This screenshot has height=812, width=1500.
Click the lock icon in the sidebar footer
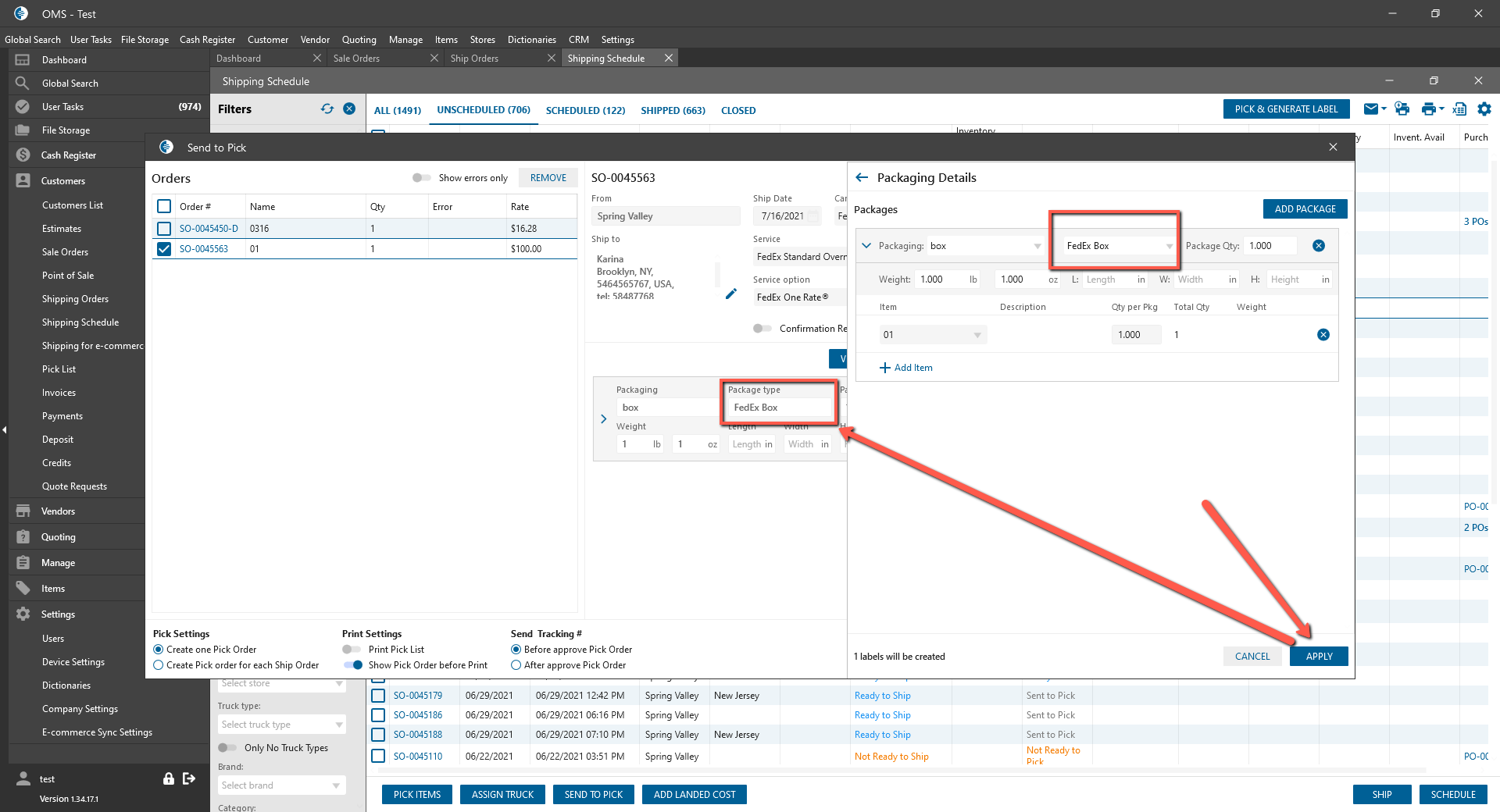(168, 778)
